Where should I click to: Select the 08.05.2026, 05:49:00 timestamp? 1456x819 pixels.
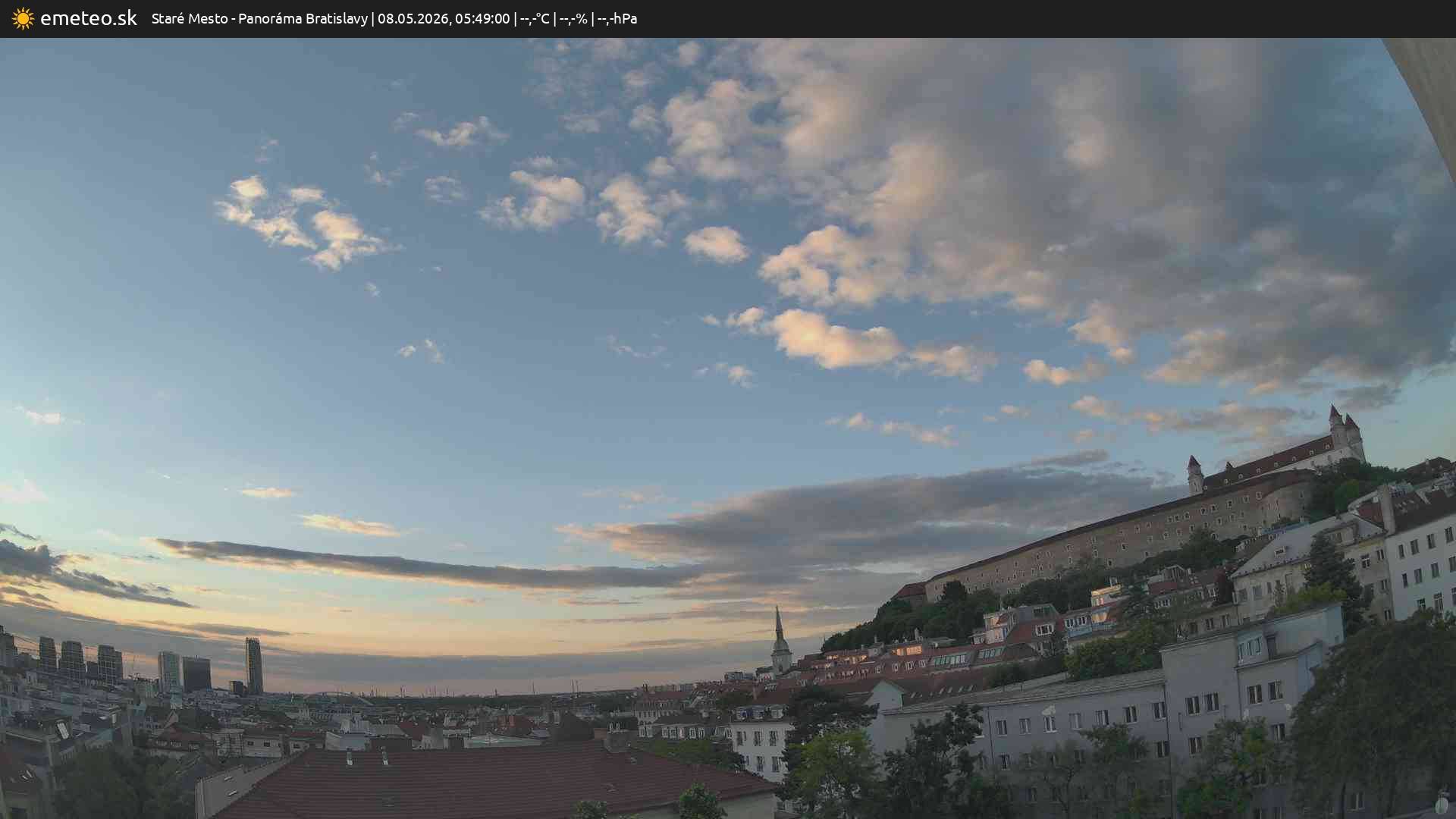click(444, 19)
